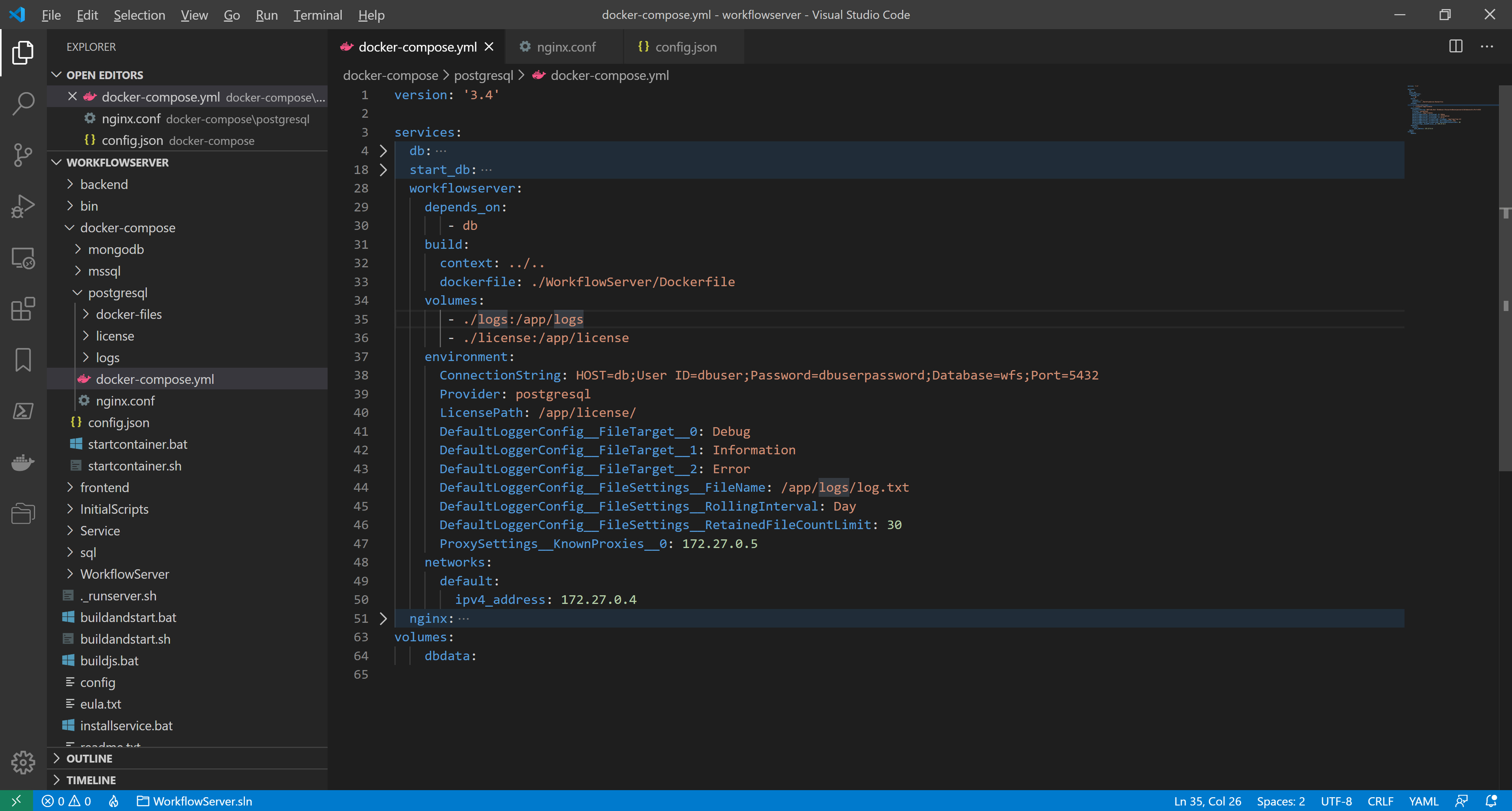Expand the folded db section on line 4

(383, 151)
